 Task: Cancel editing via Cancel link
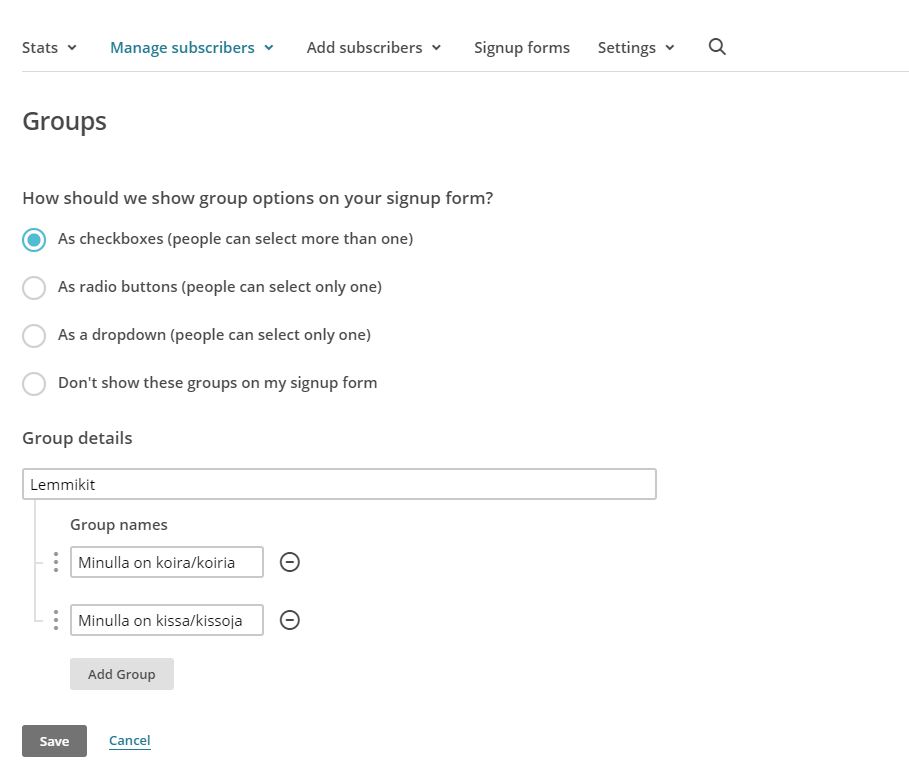(130, 740)
